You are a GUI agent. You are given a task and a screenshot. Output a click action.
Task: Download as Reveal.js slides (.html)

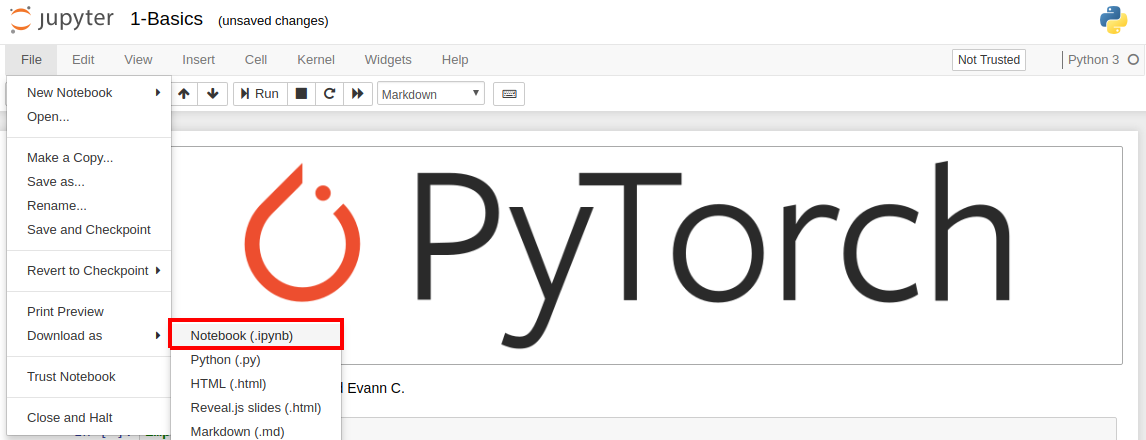coord(256,407)
